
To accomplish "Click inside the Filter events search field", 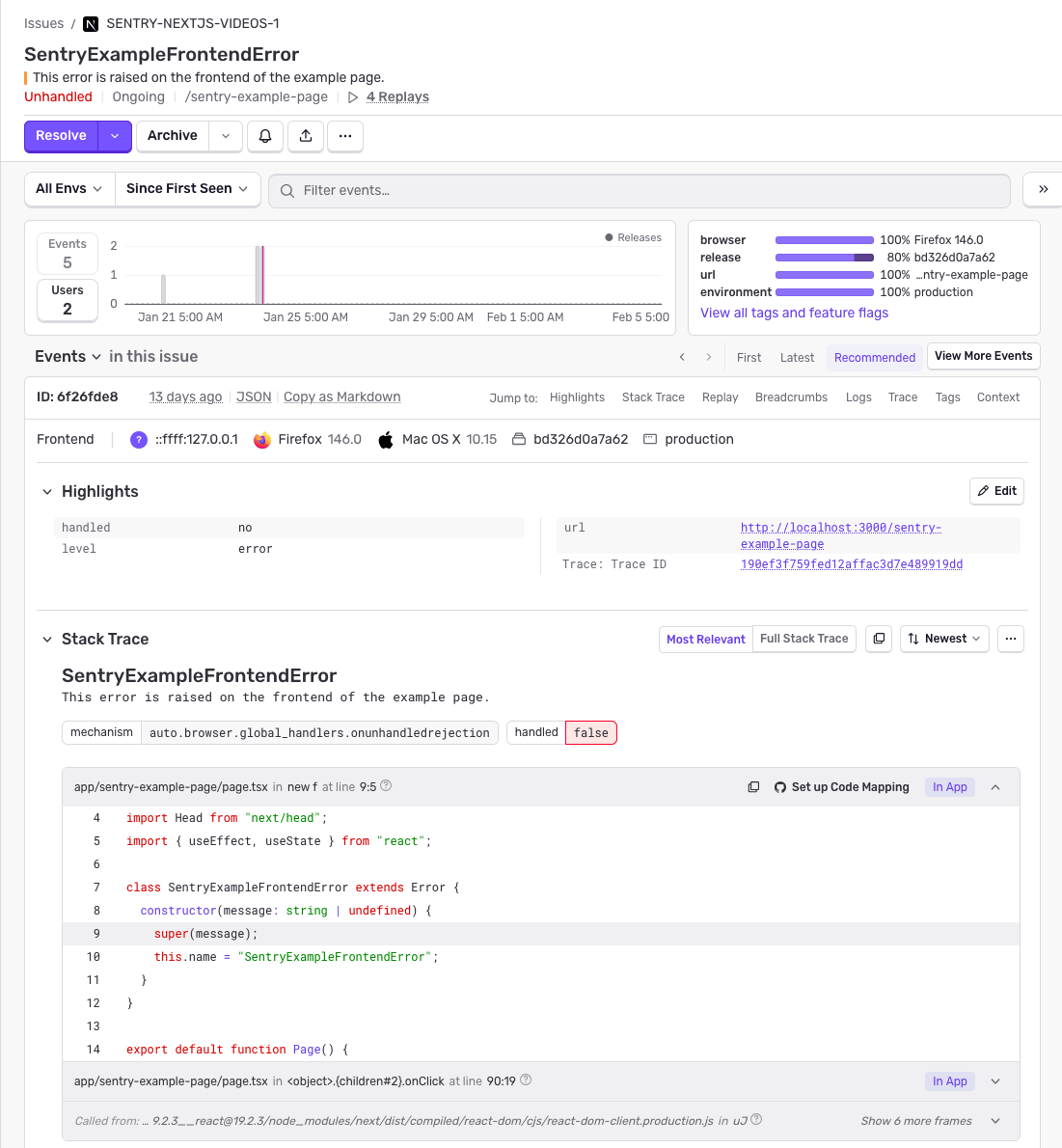I will pyautogui.click(x=482, y=190).
